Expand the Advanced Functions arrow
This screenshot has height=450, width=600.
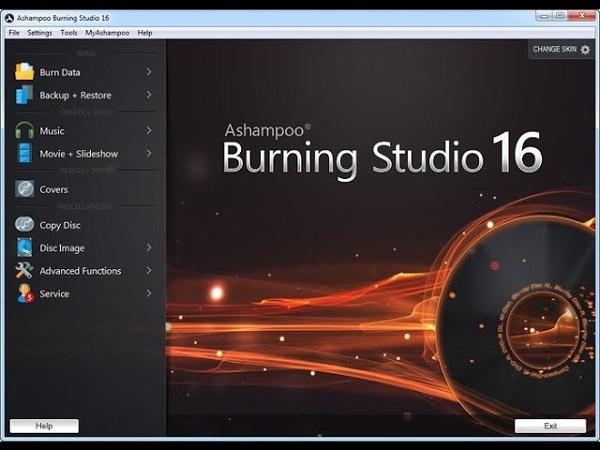(x=149, y=270)
